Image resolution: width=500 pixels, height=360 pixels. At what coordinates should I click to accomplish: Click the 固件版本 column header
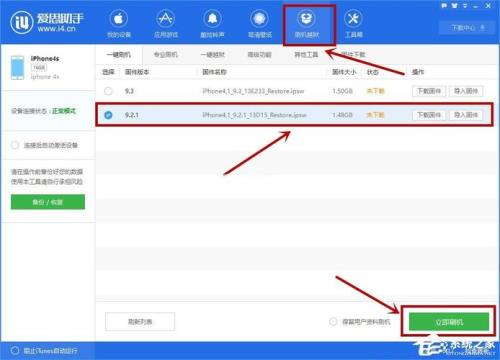coord(137,72)
